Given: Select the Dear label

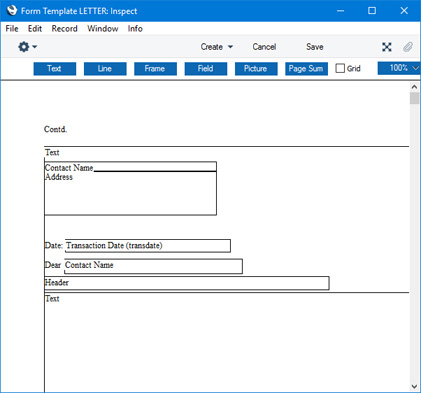Looking at the screenshot, I should click(x=53, y=265).
